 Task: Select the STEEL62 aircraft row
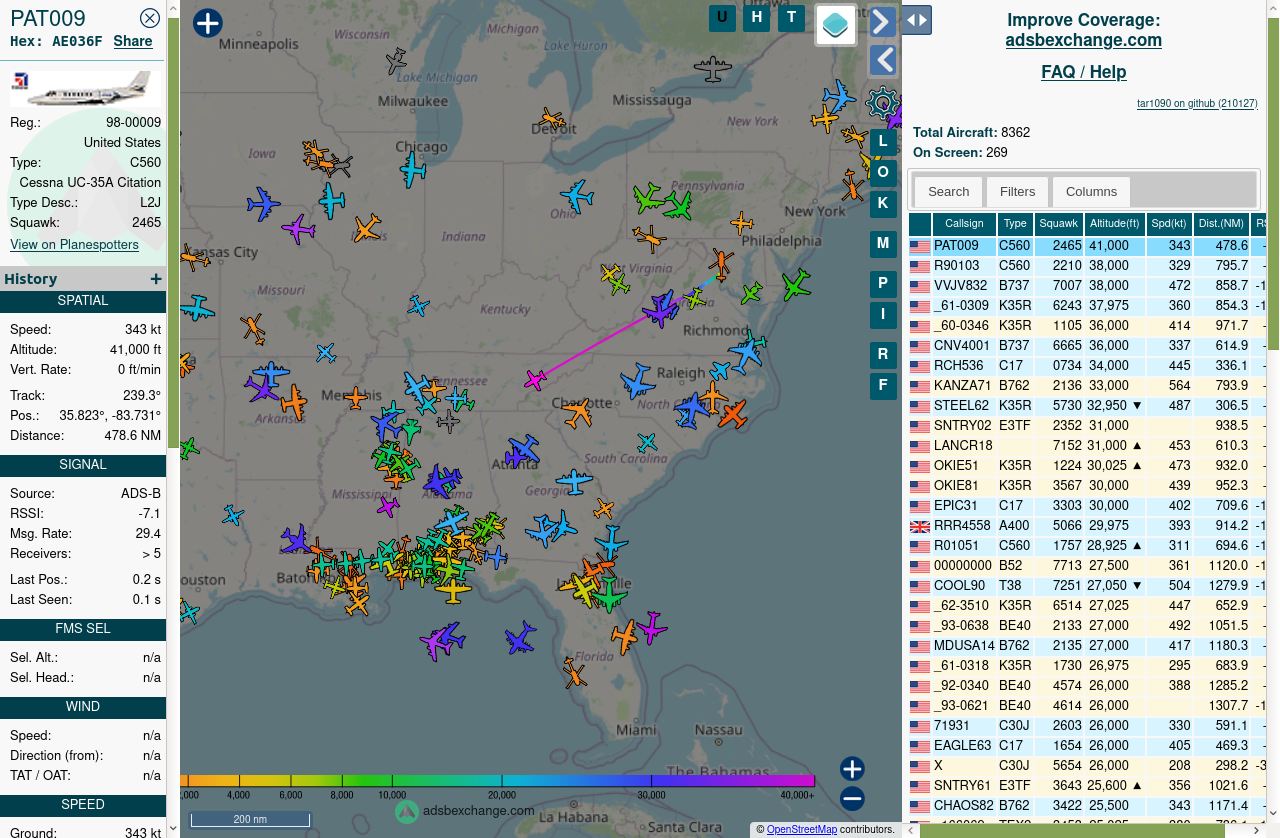pyautogui.click(x=1088, y=405)
